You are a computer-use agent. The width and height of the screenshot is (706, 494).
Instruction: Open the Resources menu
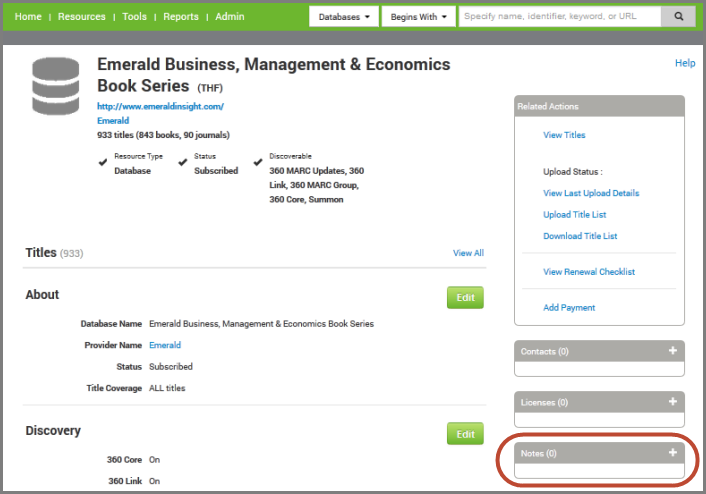[81, 17]
